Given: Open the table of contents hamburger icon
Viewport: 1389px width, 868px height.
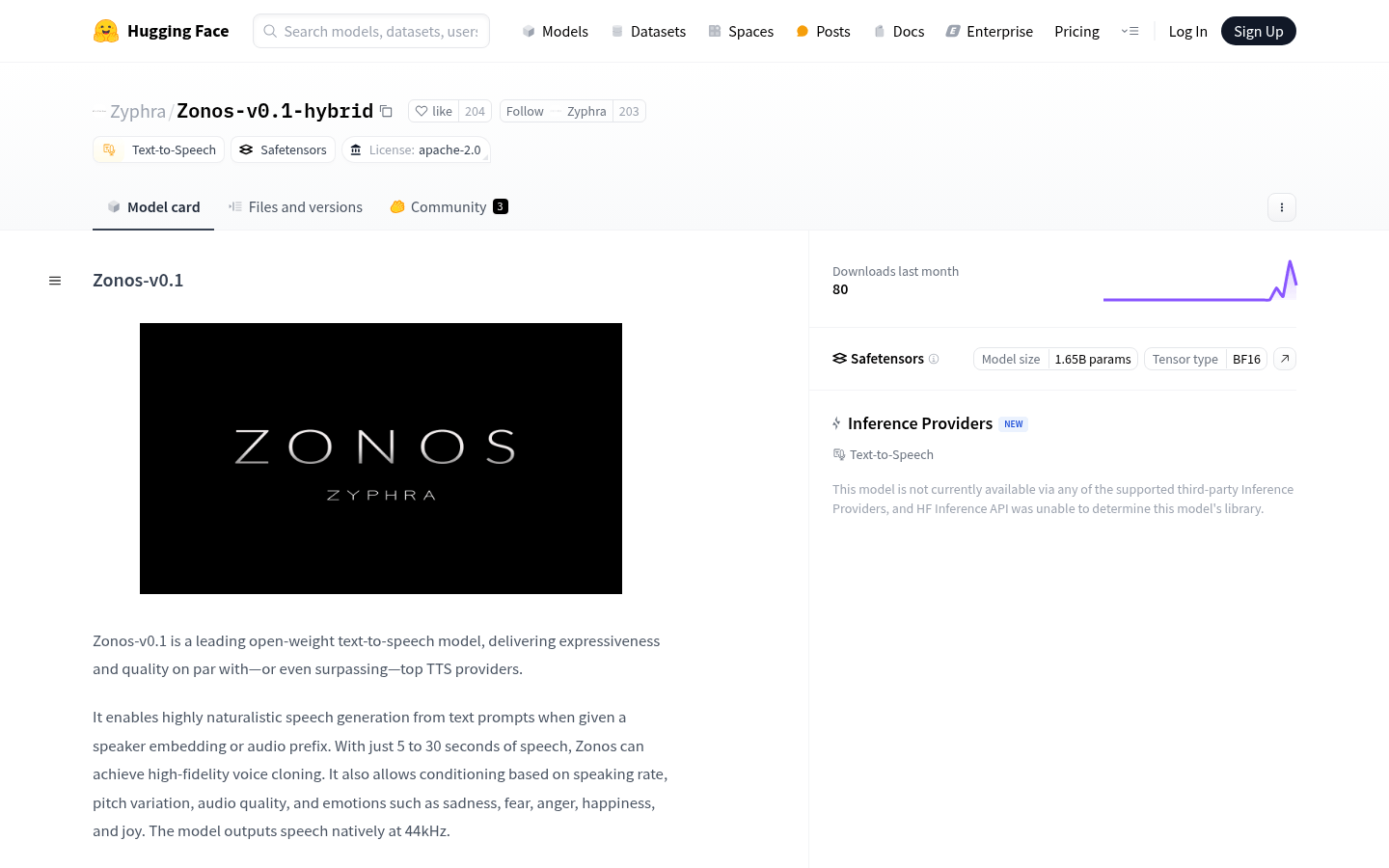Looking at the screenshot, I should point(55,280).
